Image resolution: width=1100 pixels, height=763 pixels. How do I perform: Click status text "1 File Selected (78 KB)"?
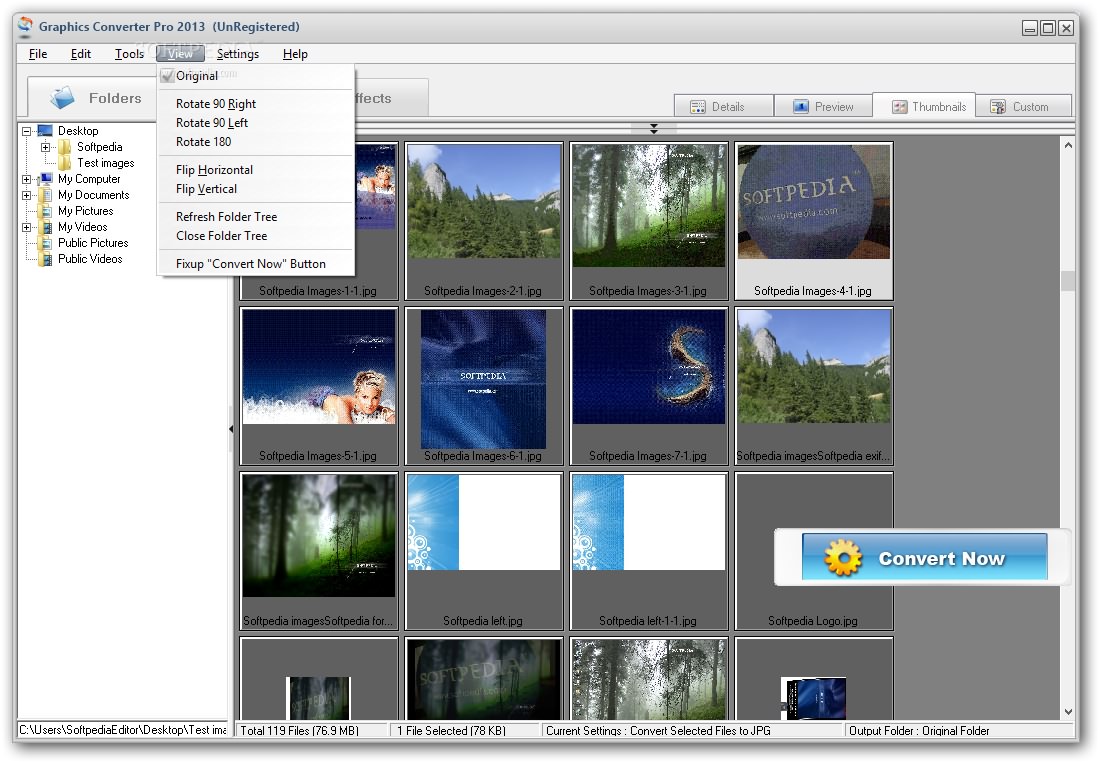coord(451,730)
